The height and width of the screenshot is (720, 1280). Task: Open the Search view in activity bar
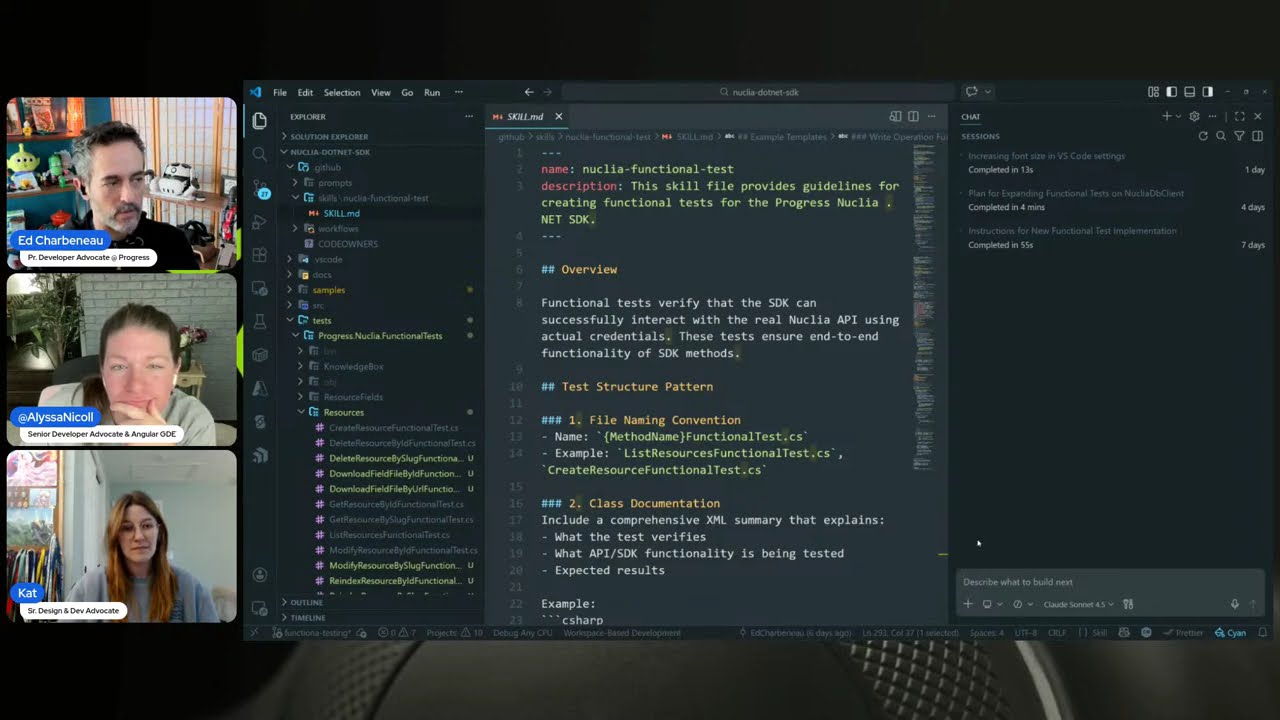(260, 154)
